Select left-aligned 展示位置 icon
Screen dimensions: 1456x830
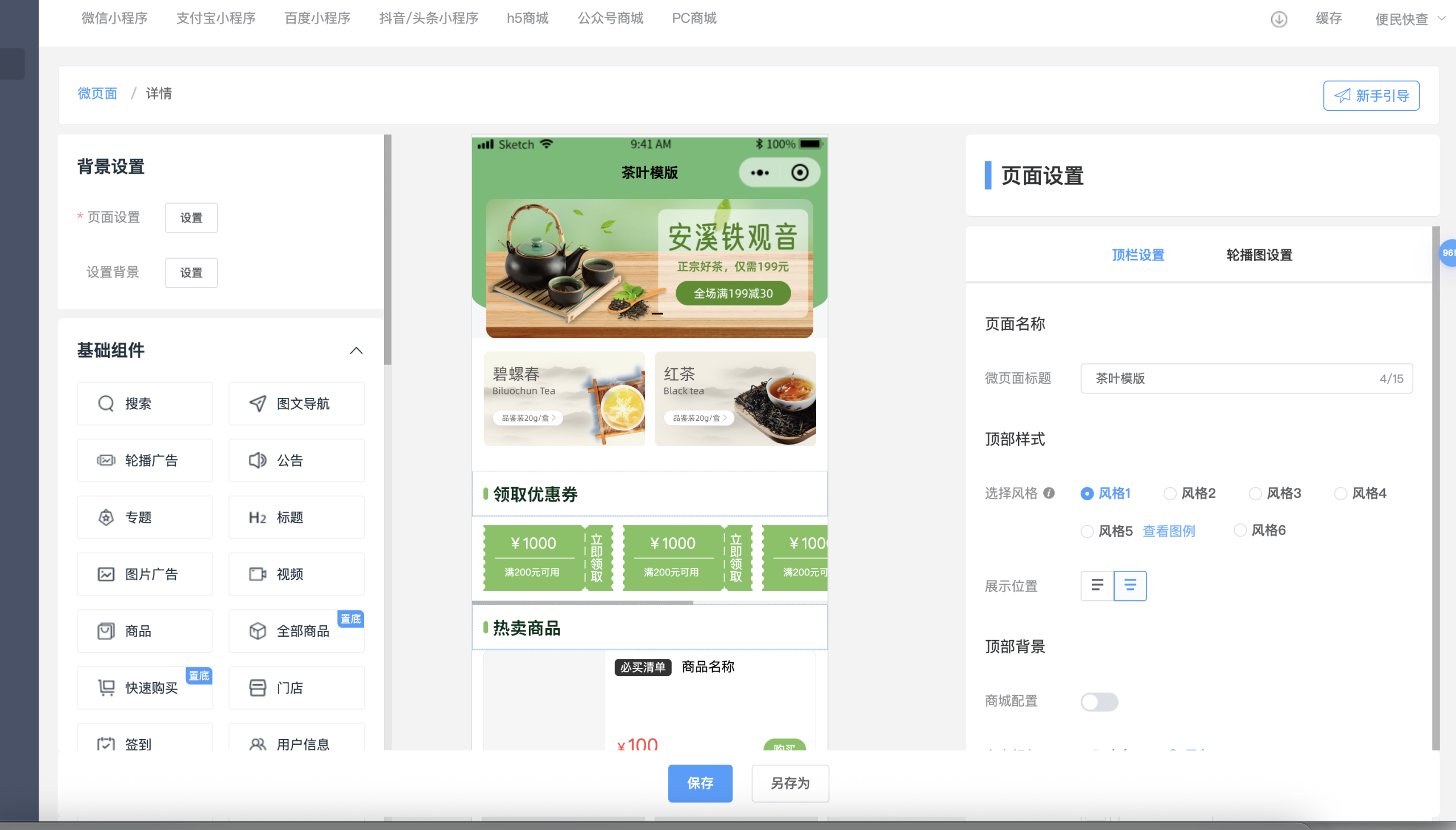pyautogui.click(x=1097, y=586)
